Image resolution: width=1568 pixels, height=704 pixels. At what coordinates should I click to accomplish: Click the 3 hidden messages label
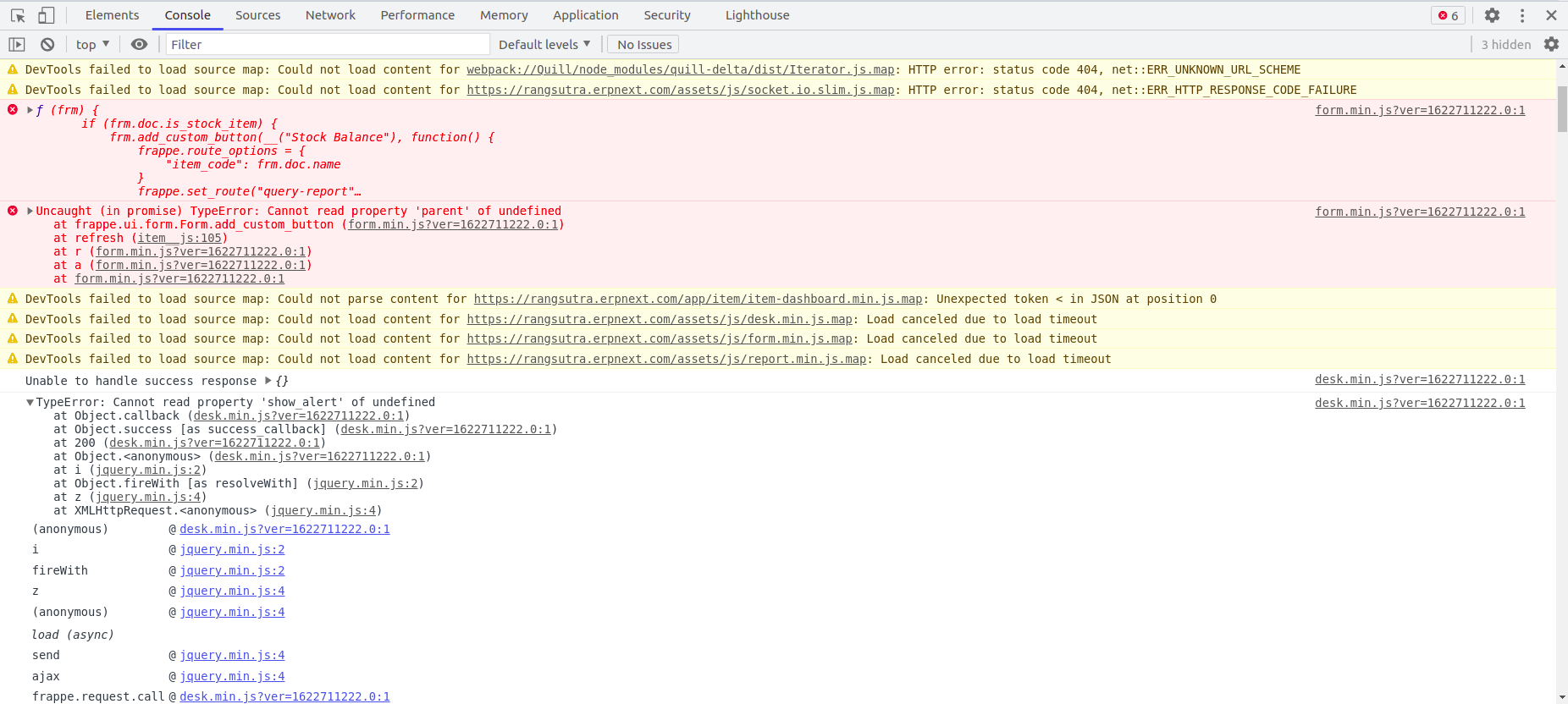1506,44
